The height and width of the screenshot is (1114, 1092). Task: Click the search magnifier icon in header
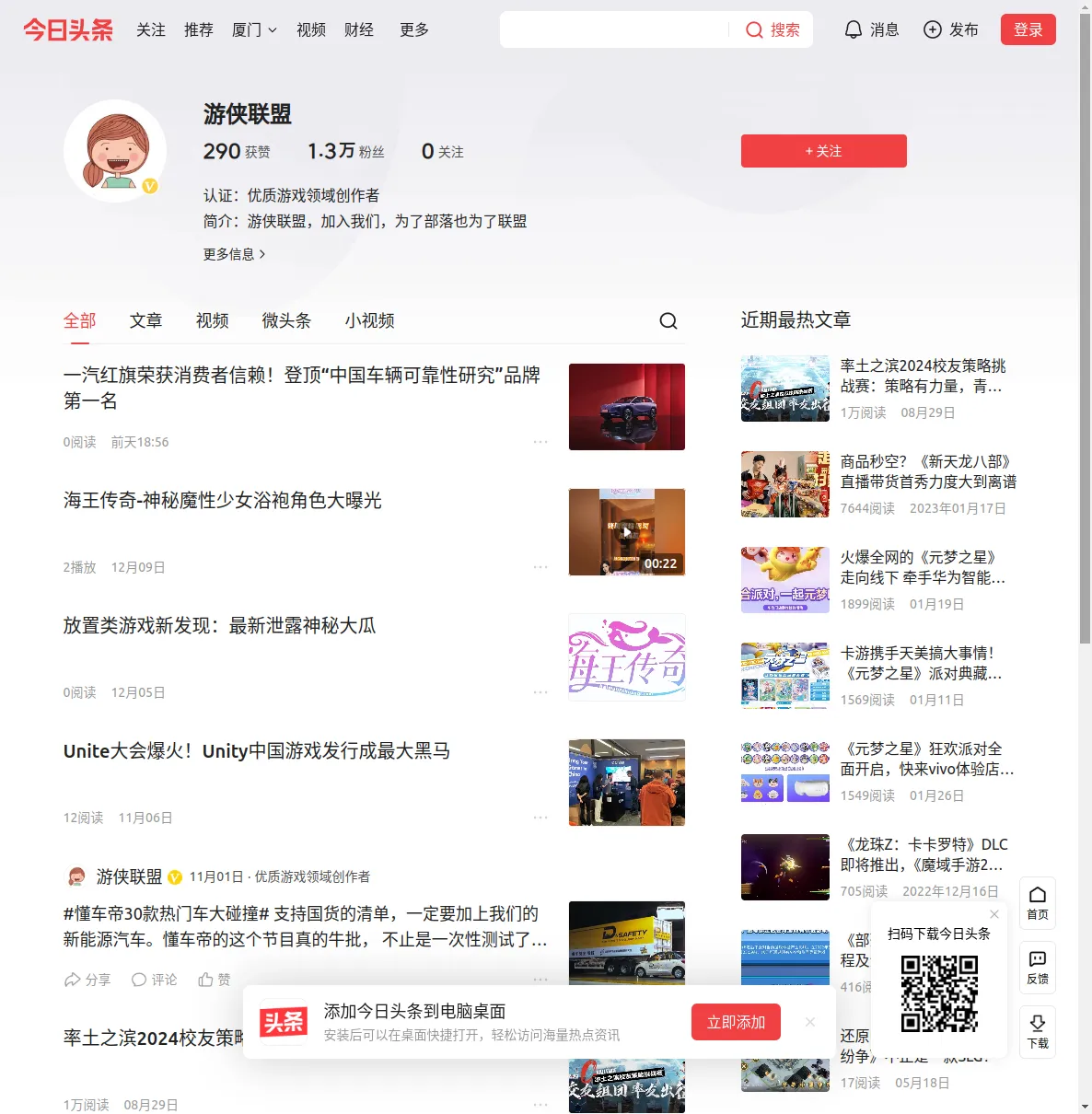point(754,29)
